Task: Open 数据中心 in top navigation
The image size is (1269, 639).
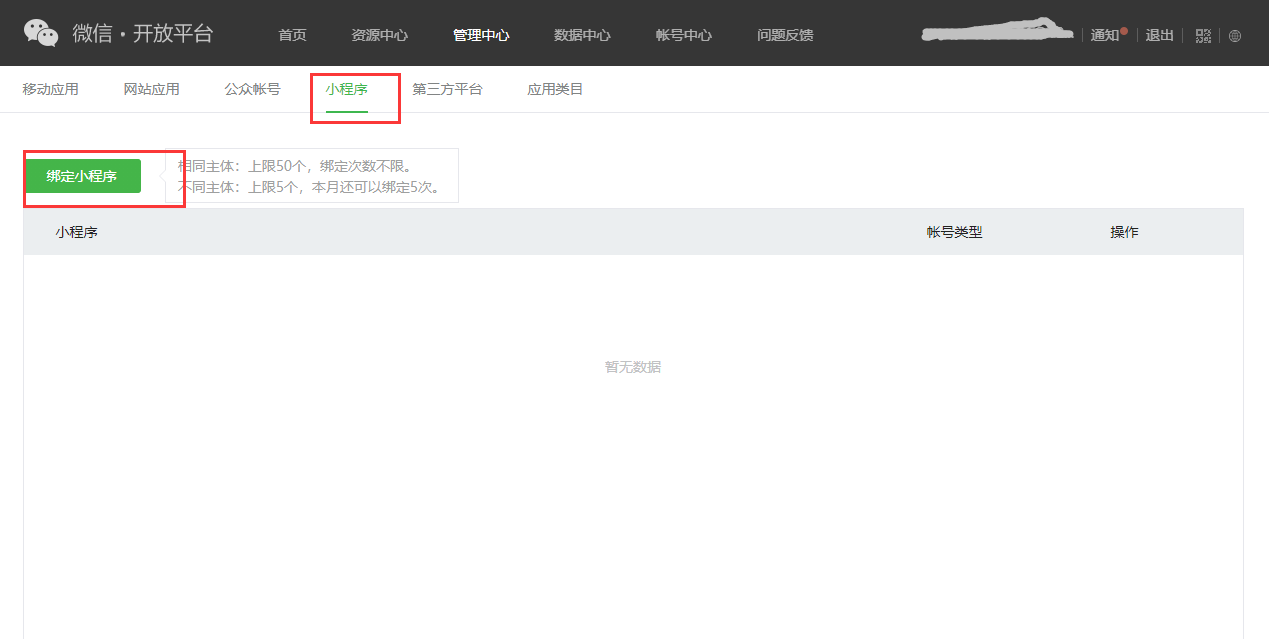Action: tap(582, 35)
